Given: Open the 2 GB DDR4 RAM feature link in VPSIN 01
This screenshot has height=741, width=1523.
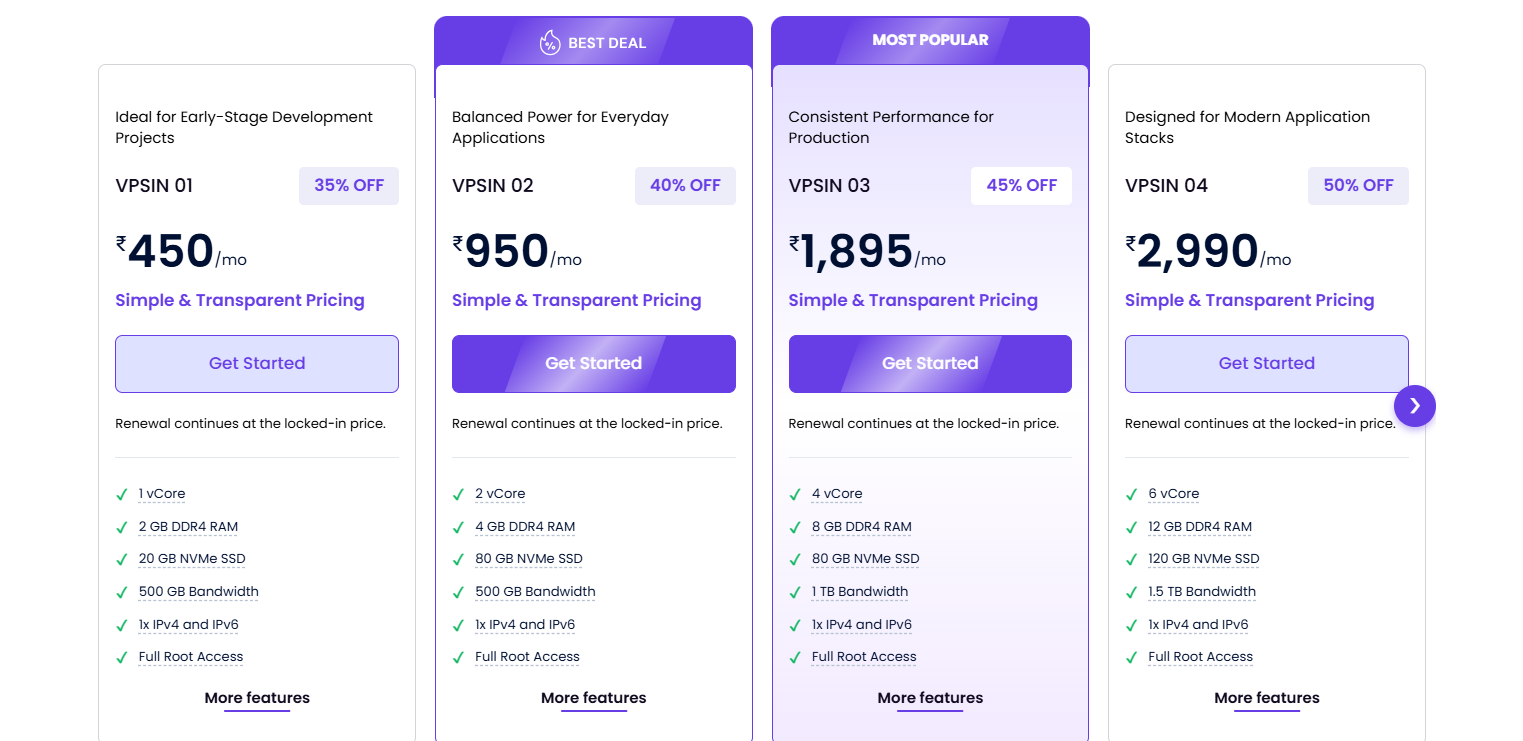Looking at the screenshot, I should click(x=188, y=526).
